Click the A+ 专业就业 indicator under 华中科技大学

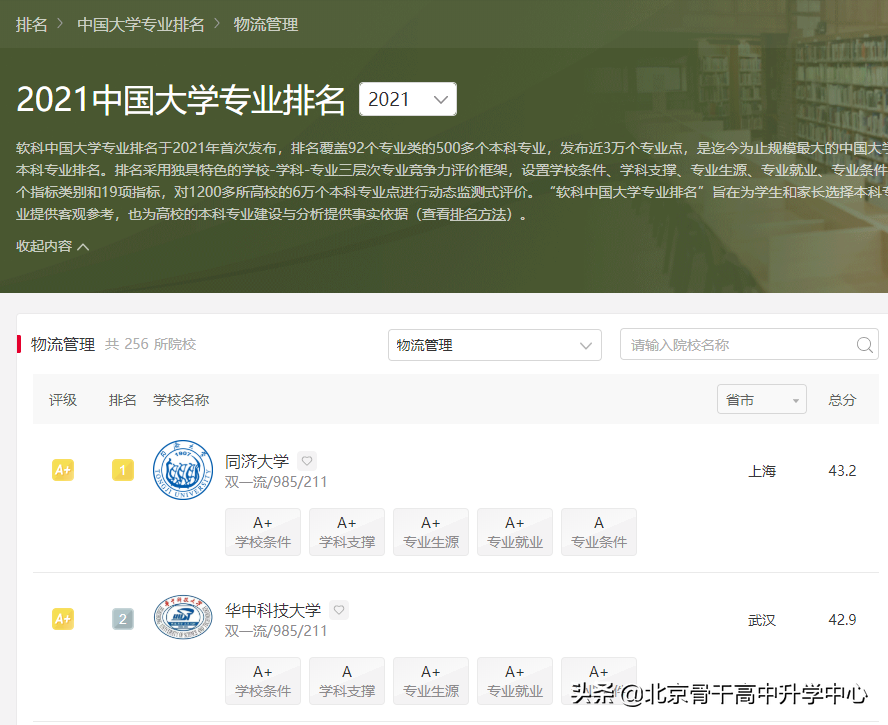(515, 681)
